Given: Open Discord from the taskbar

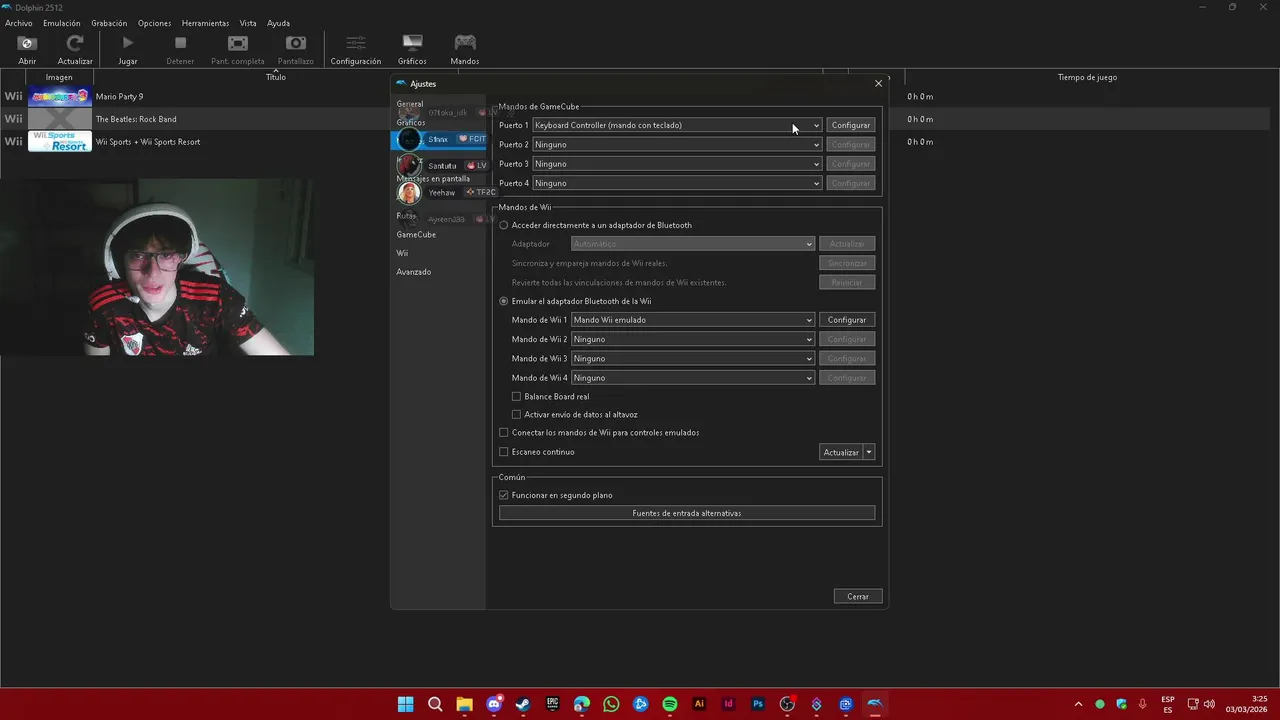Looking at the screenshot, I should coord(494,704).
